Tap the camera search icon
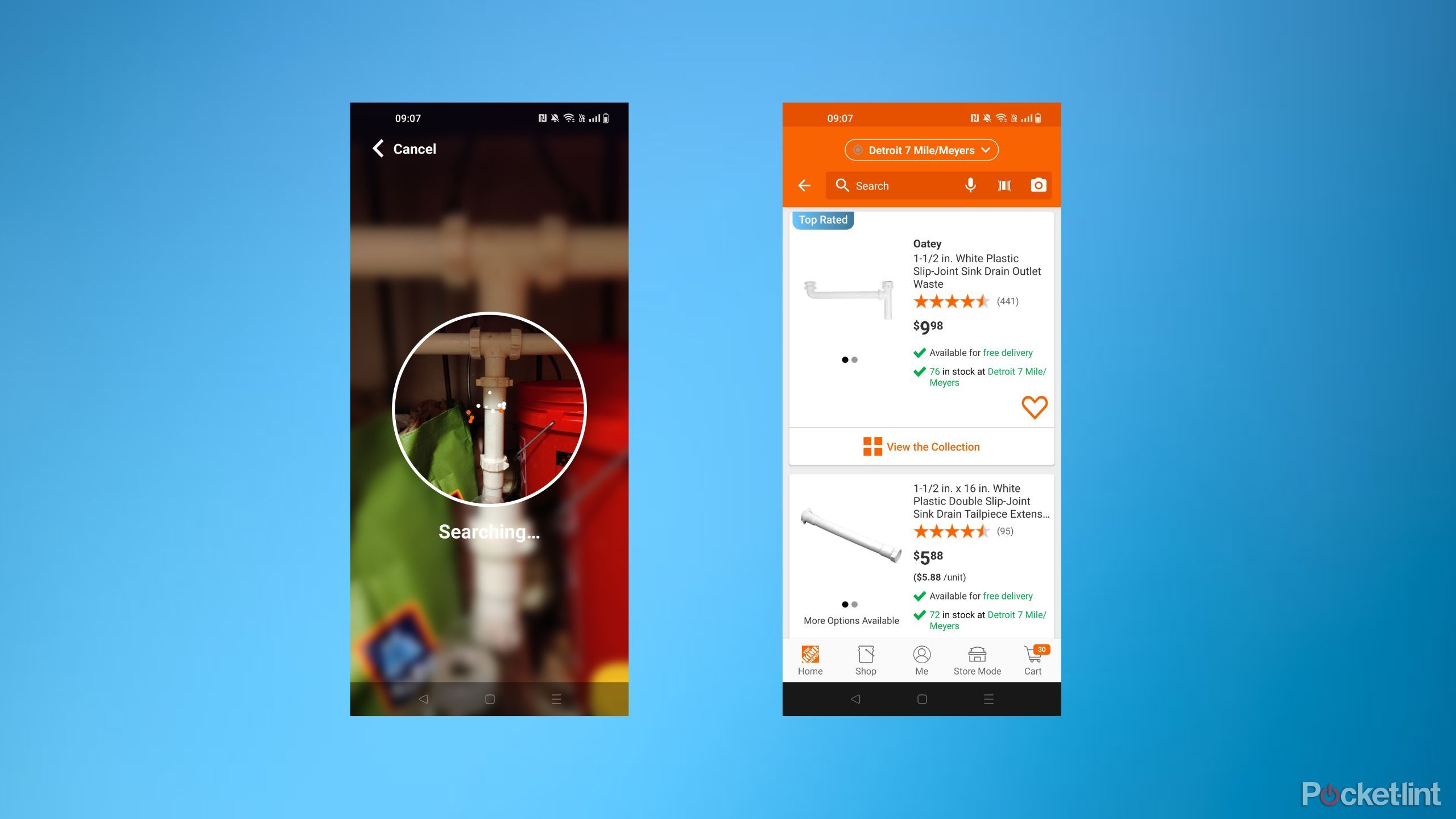 (1040, 184)
